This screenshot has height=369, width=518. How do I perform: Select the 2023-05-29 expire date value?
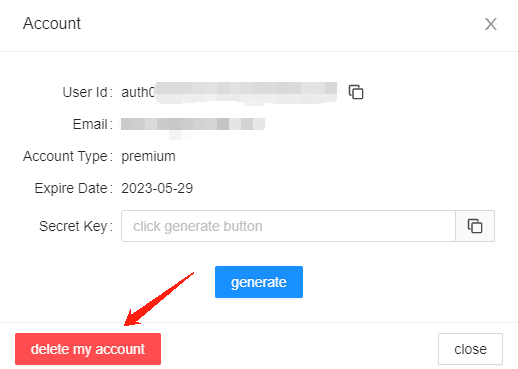pos(157,188)
